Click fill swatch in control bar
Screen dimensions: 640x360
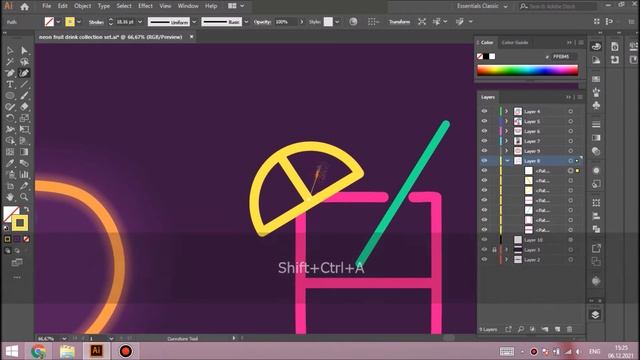[x=49, y=22]
